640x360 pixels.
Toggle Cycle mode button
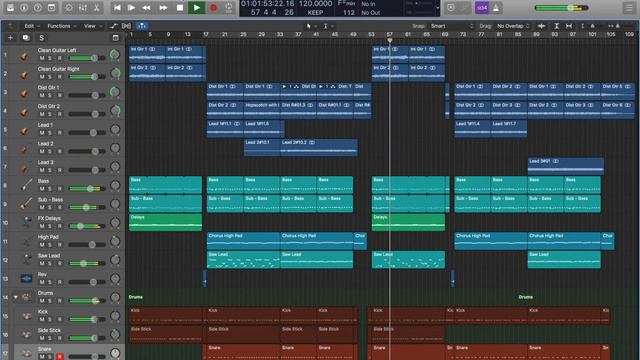229,8
